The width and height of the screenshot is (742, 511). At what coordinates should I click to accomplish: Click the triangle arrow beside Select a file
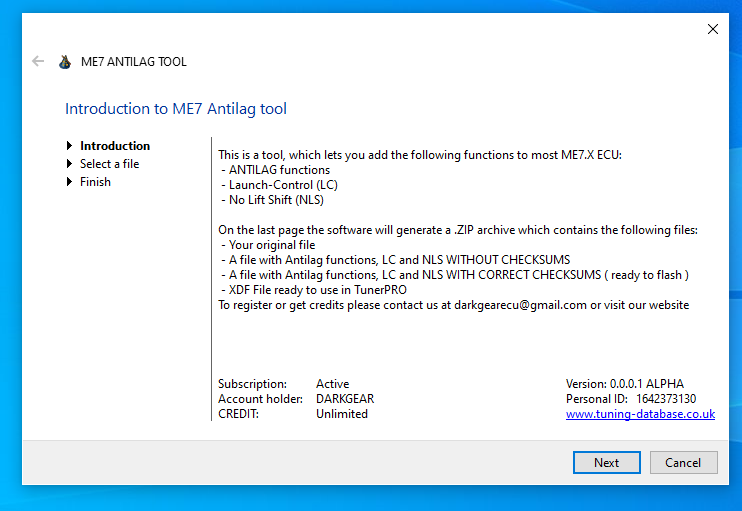point(70,164)
